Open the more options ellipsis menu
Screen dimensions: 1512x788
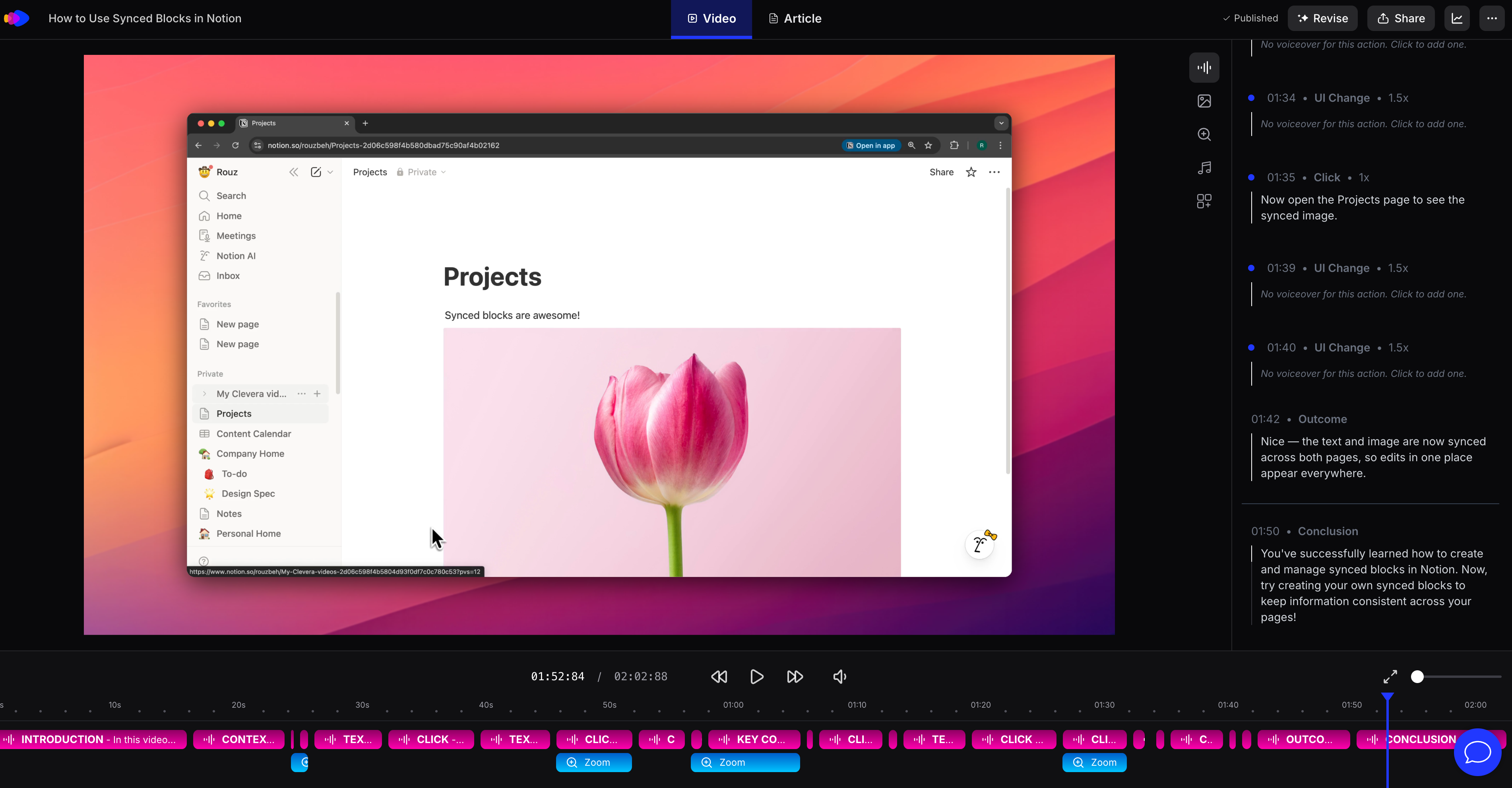(x=1493, y=17)
